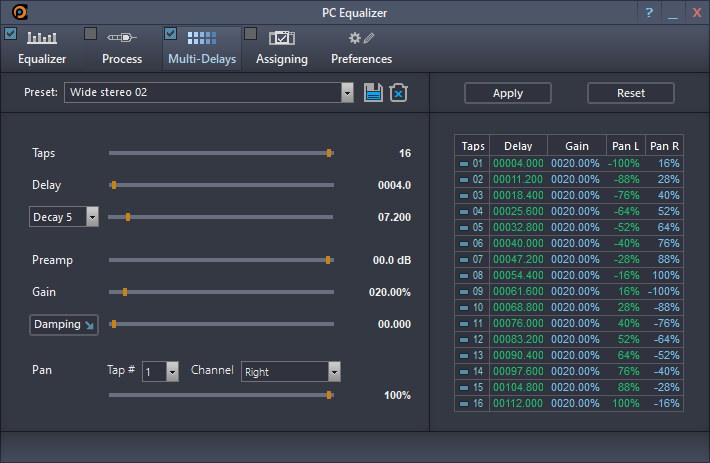The image size is (710, 463).
Task: Click the tap 08 row marker icon
Action: (x=464, y=276)
